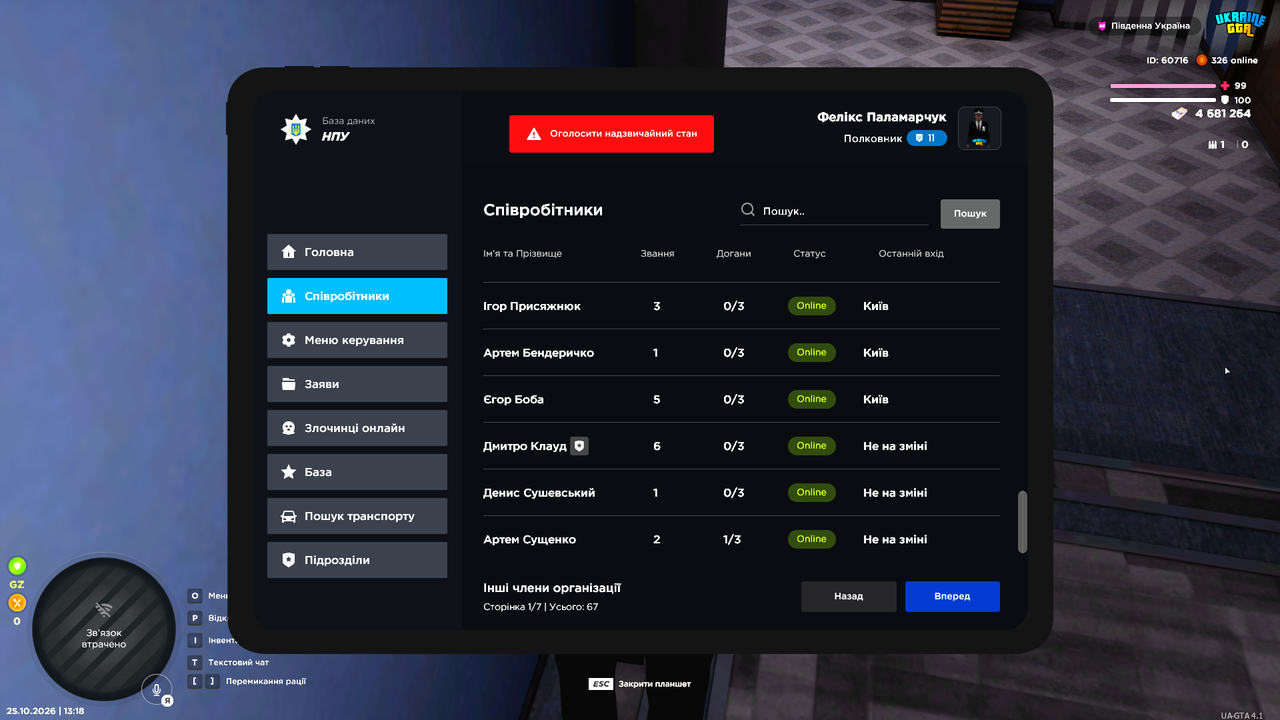Go to the next page with Вперед
1280x720 pixels.
click(952, 596)
